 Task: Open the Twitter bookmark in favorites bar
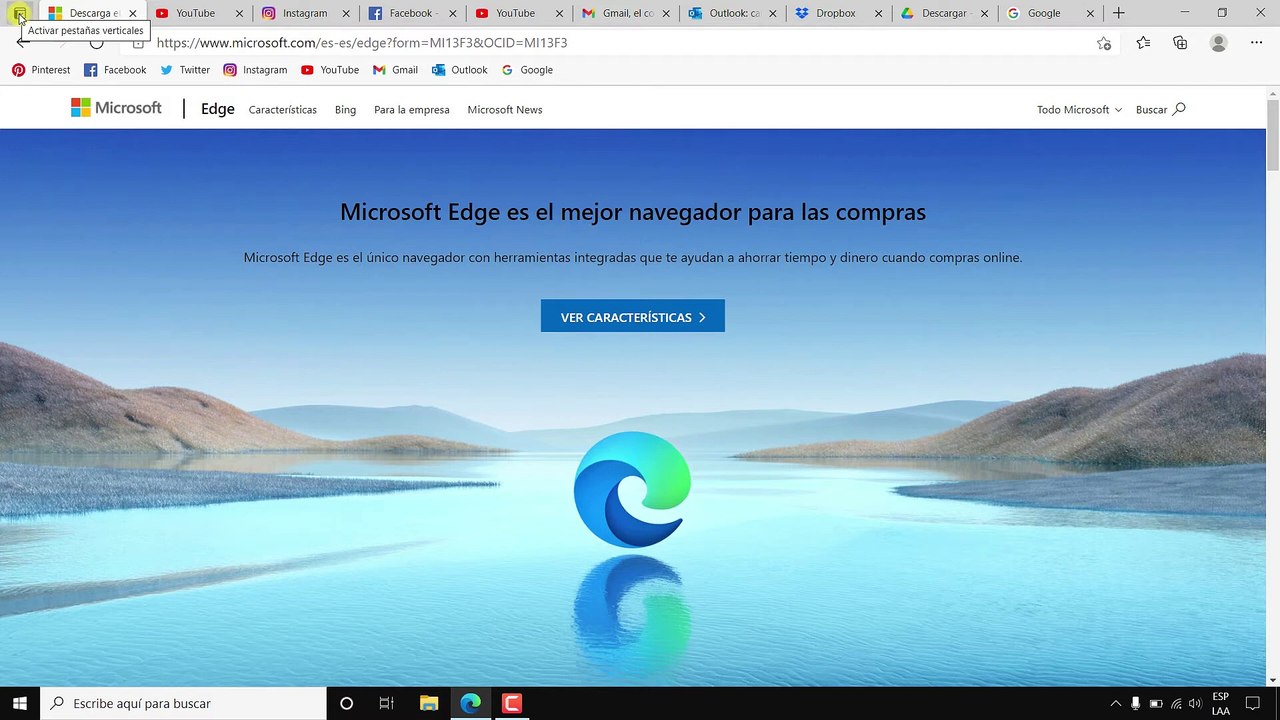[x=185, y=70]
